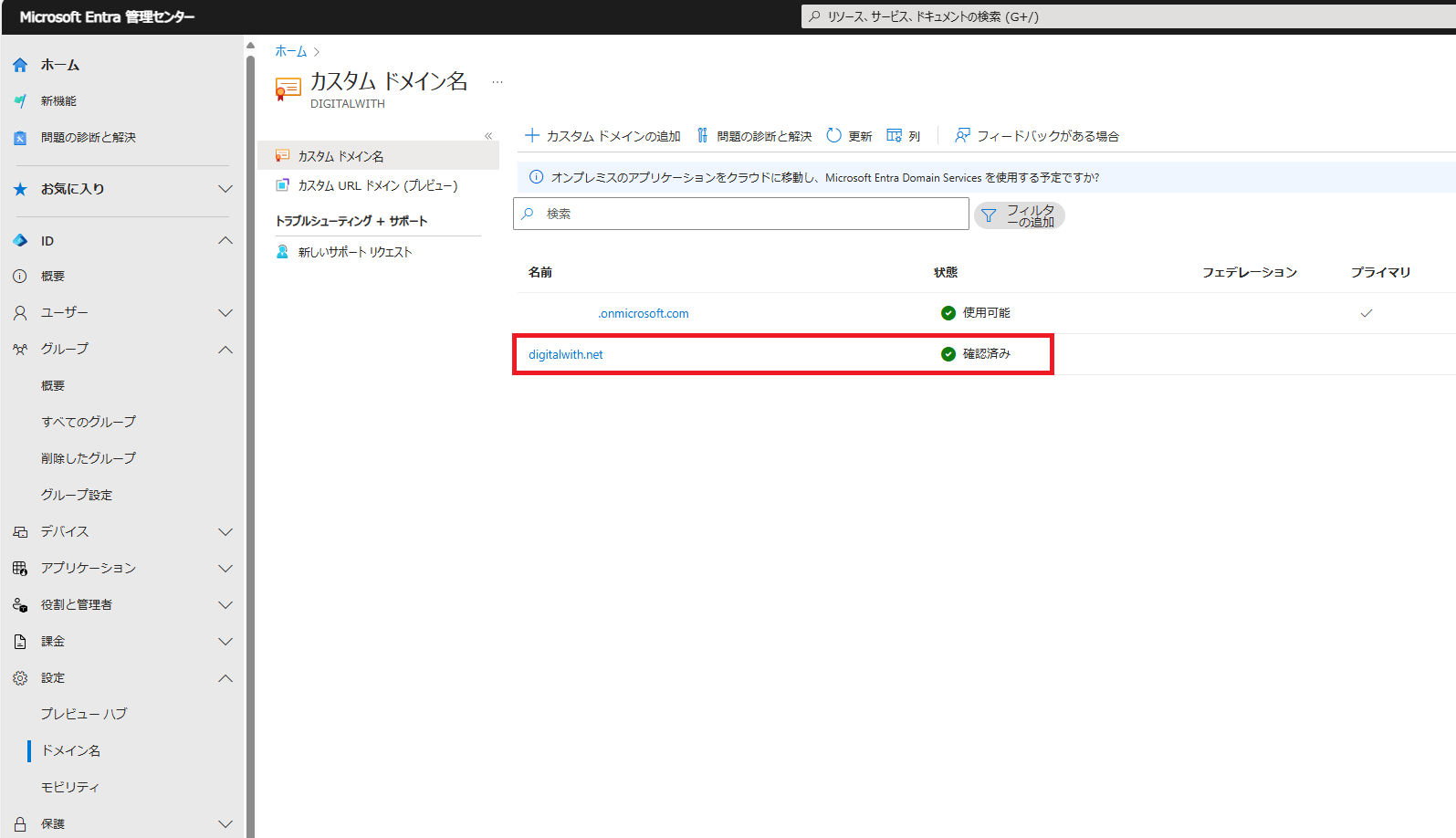Screen dimensions: 1456x838
Task: Click the Entra Domain Services info banner
Action: (x=986, y=177)
